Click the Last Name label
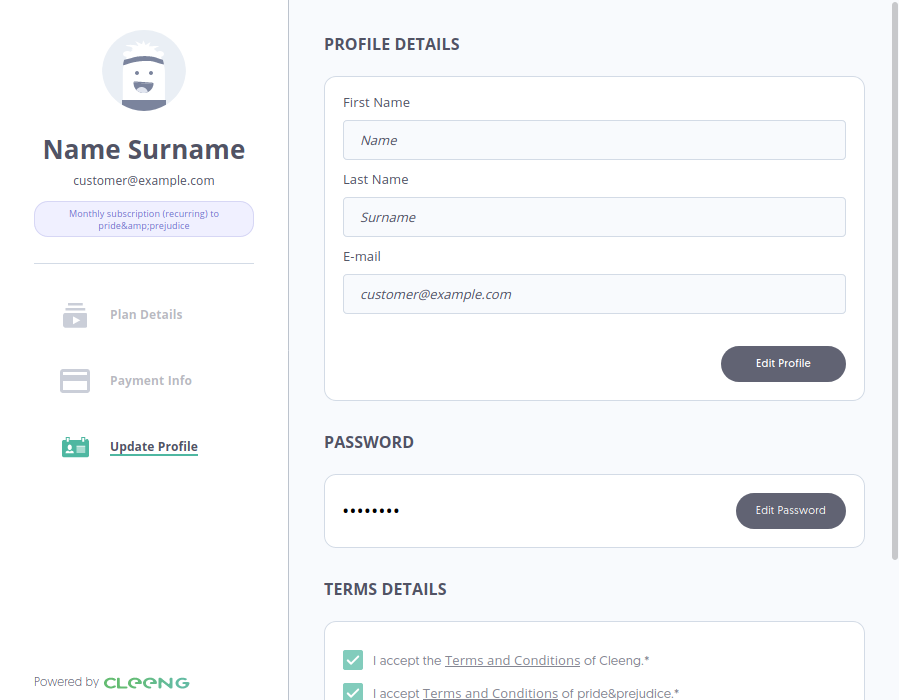 tap(376, 179)
